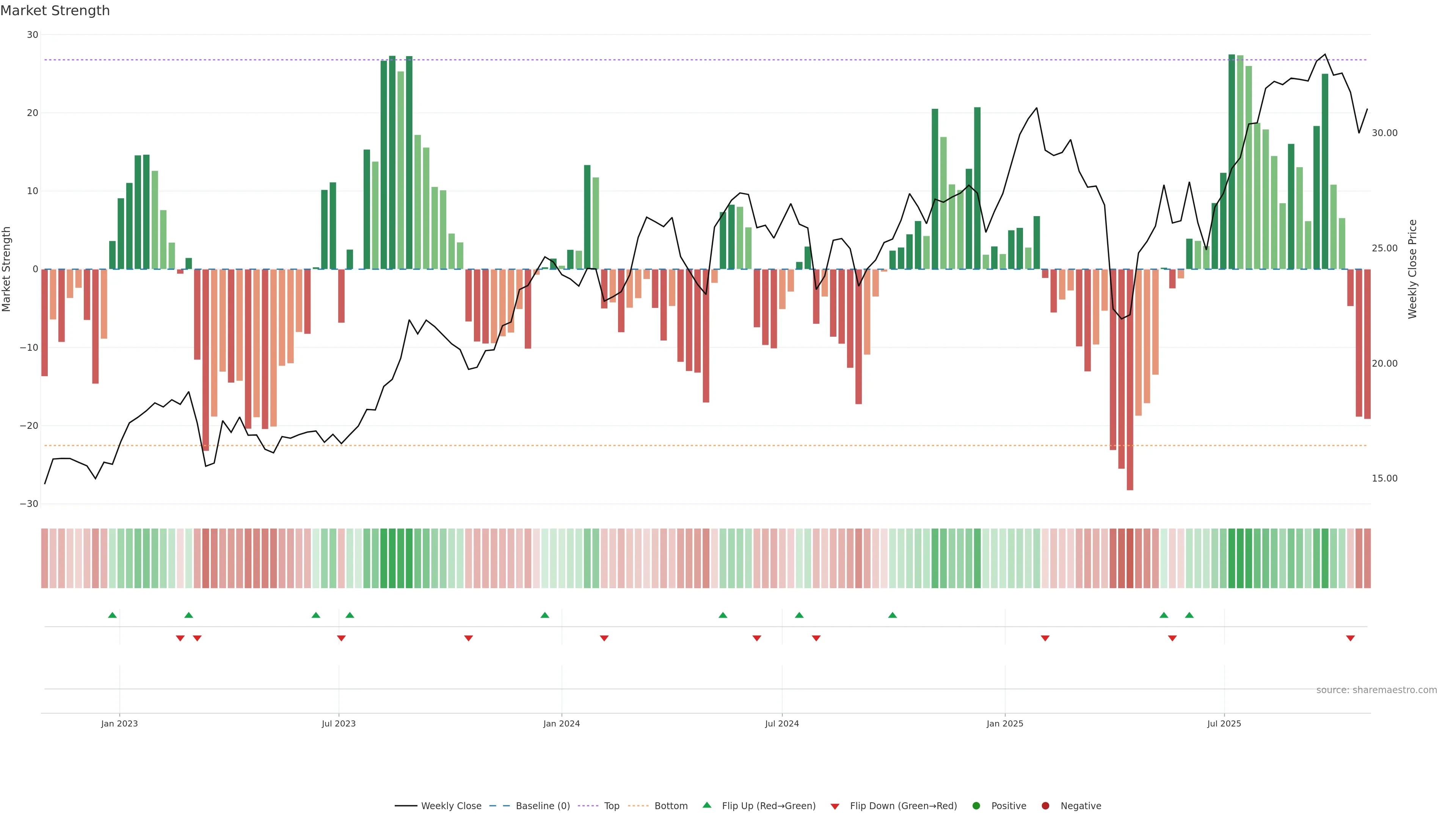Click Flip Up green triangle legend icon
The image size is (1456, 819).
coord(706,805)
